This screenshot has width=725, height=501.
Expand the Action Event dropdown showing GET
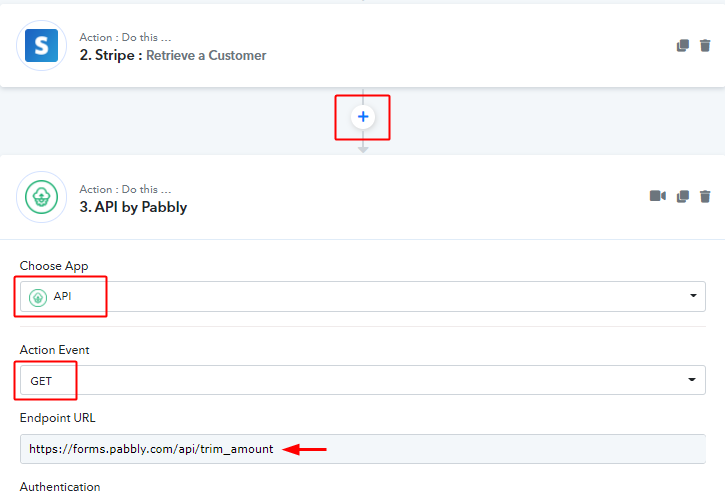coord(362,380)
